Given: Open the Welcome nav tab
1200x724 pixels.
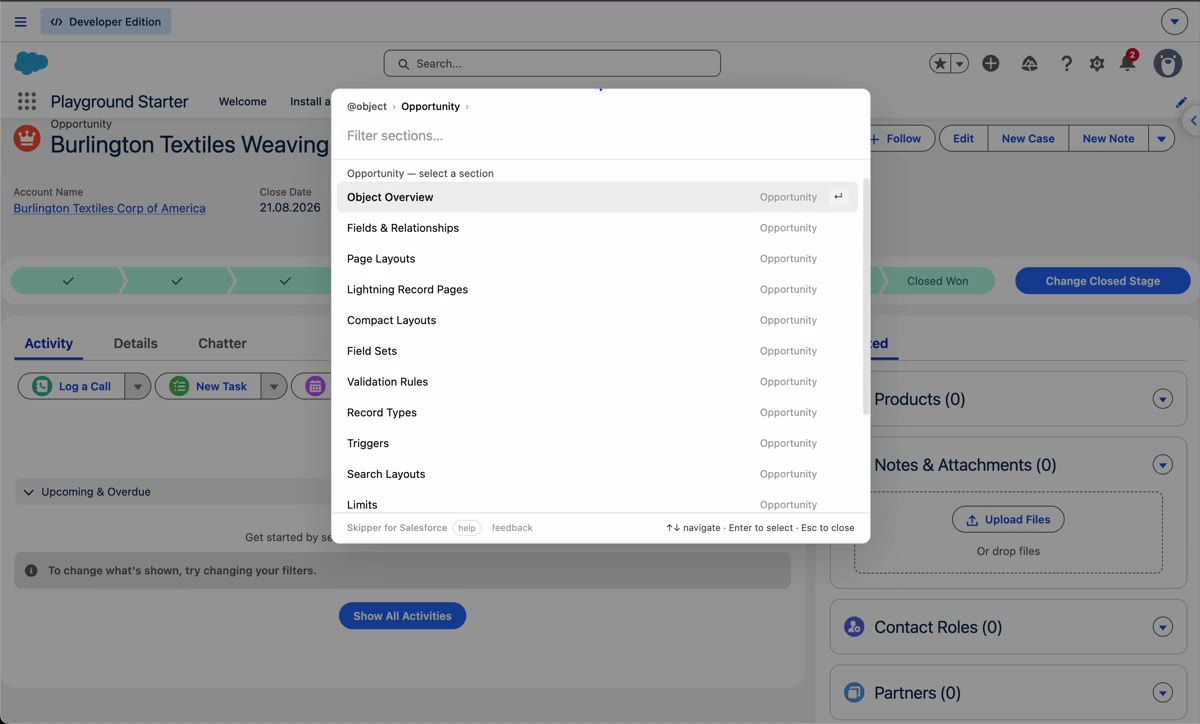Looking at the screenshot, I should point(242,101).
